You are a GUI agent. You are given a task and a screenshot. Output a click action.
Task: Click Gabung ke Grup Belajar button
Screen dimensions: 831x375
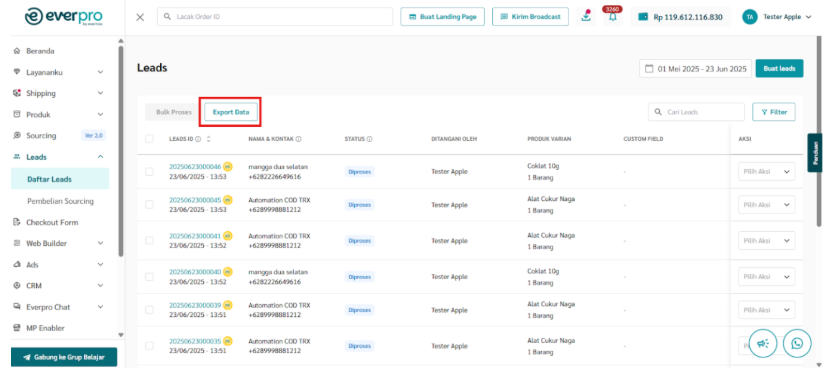click(64, 357)
